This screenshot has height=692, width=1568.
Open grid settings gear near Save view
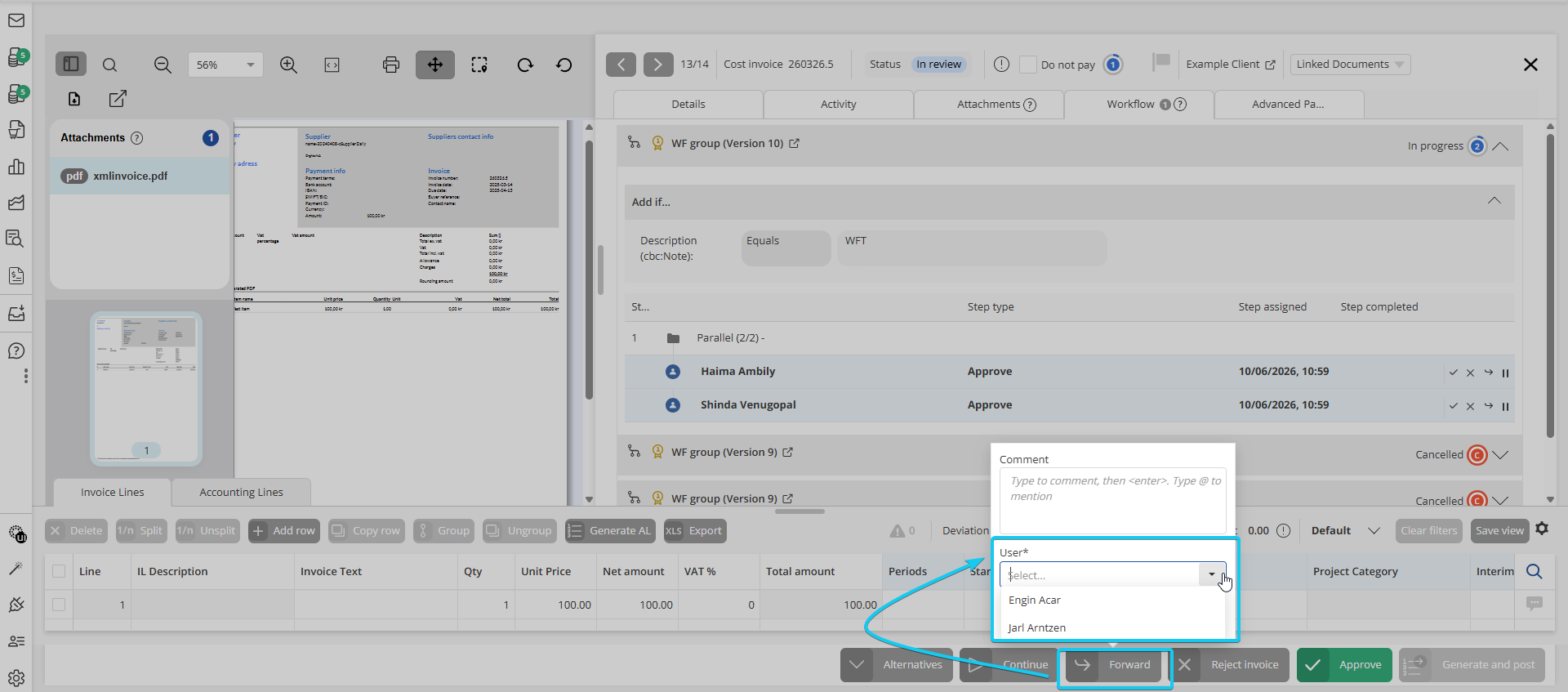[1542, 529]
